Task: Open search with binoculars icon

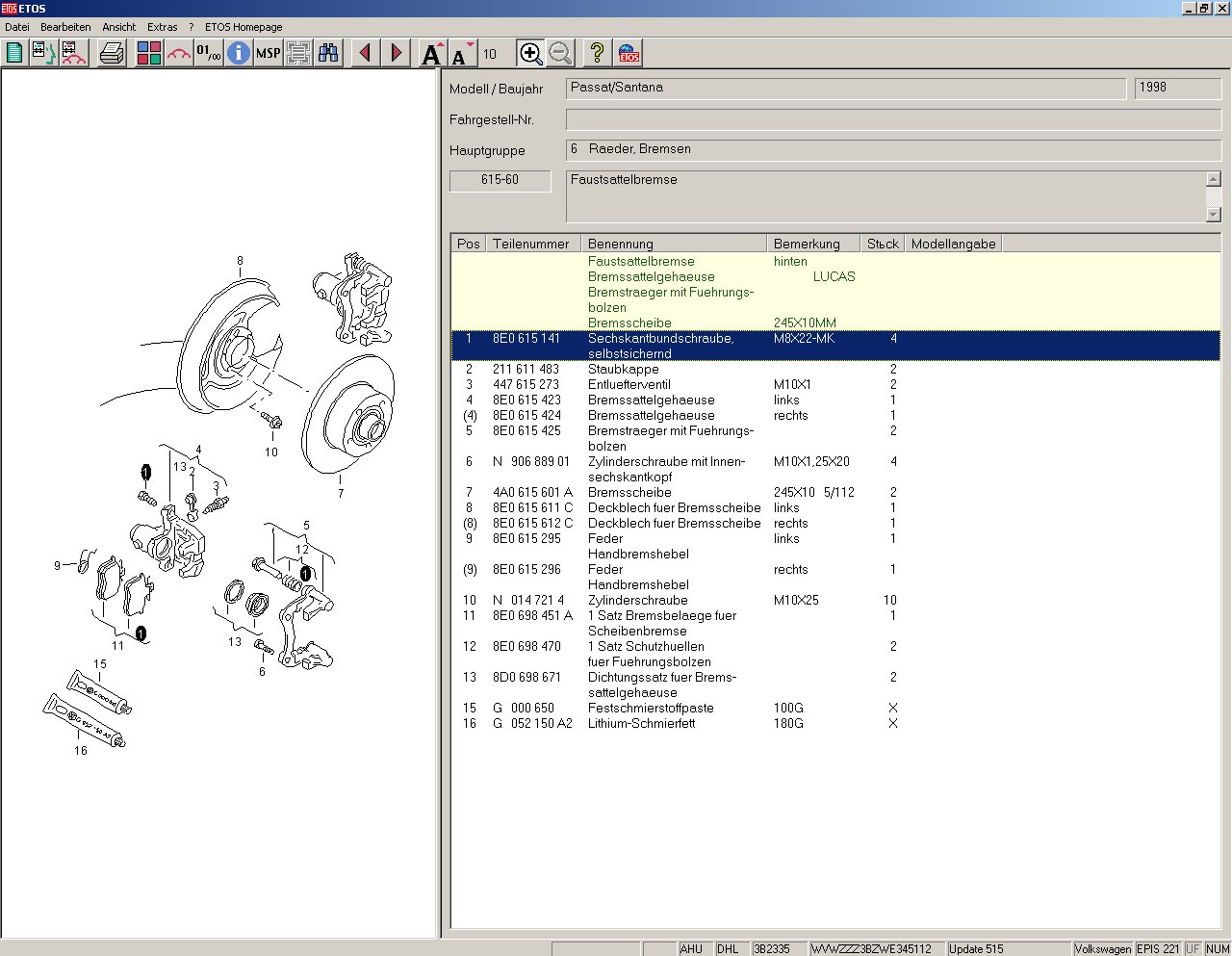Action: (328, 53)
